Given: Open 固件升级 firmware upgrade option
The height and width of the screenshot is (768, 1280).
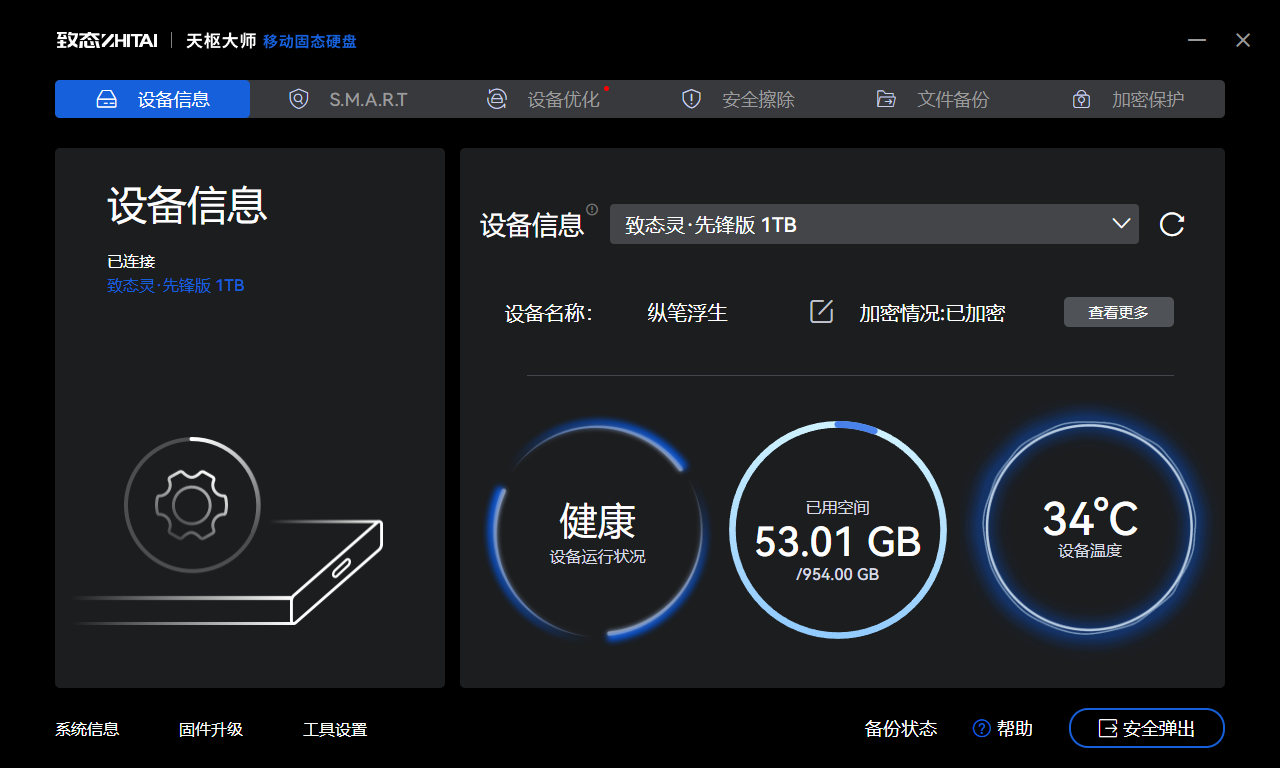Looking at the screenshot, I should click(x=210, y=729).
